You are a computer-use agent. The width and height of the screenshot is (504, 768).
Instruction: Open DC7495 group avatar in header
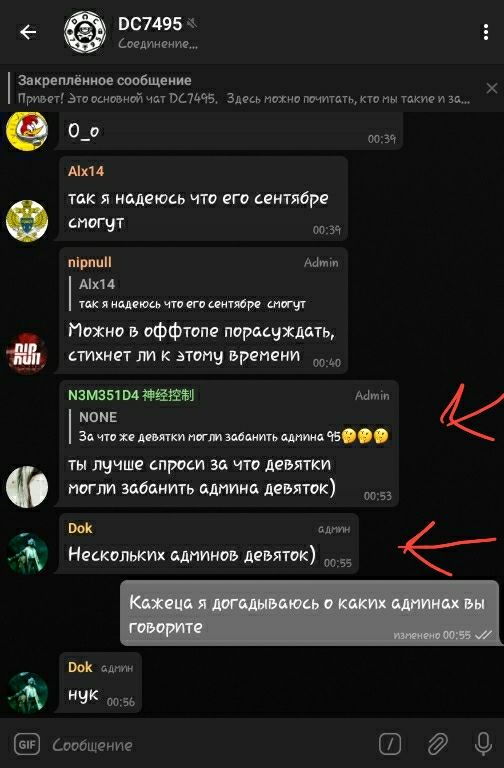[x=85, y=32]
